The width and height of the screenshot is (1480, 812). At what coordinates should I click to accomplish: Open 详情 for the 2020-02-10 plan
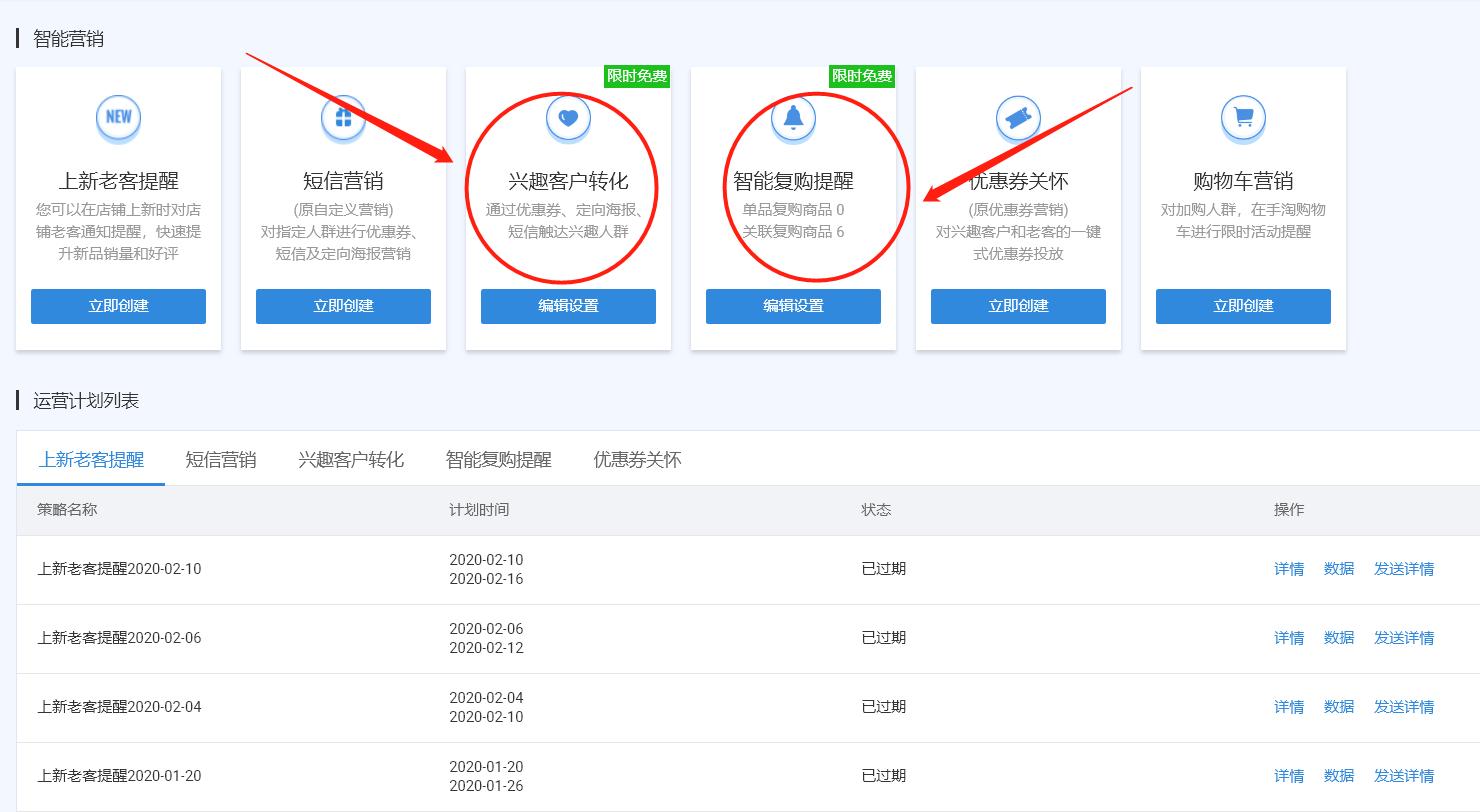coord(1289,569)
